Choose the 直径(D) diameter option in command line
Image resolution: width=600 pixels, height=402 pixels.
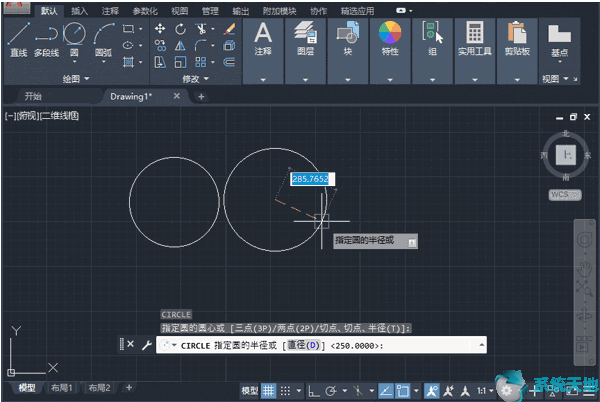303,345
